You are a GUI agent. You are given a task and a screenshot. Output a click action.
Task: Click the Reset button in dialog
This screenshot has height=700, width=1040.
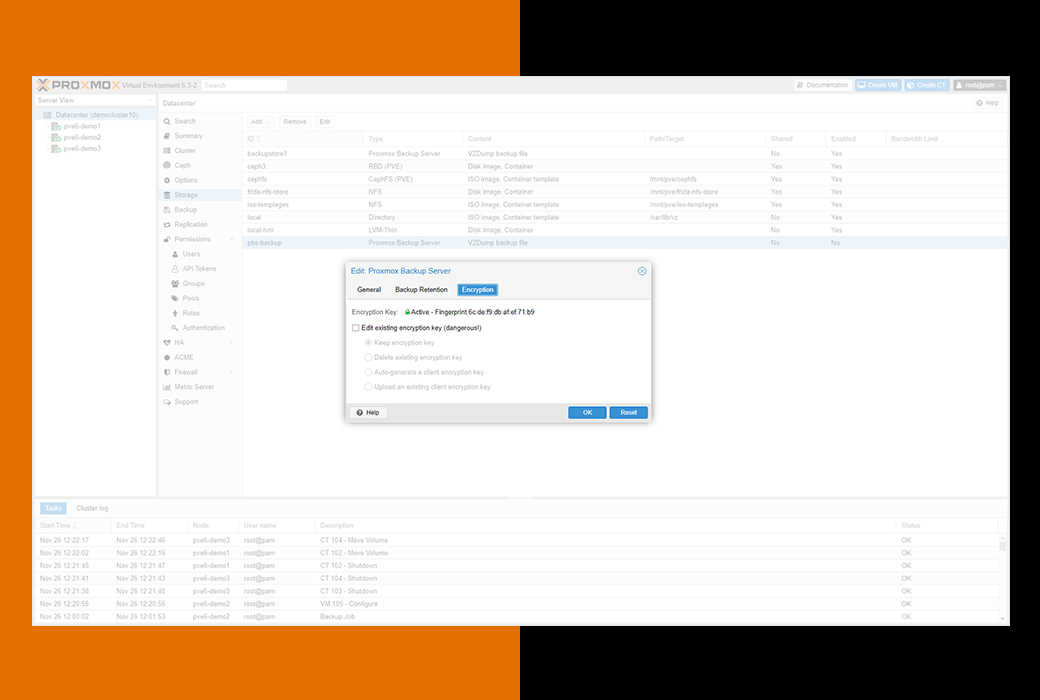628,413
